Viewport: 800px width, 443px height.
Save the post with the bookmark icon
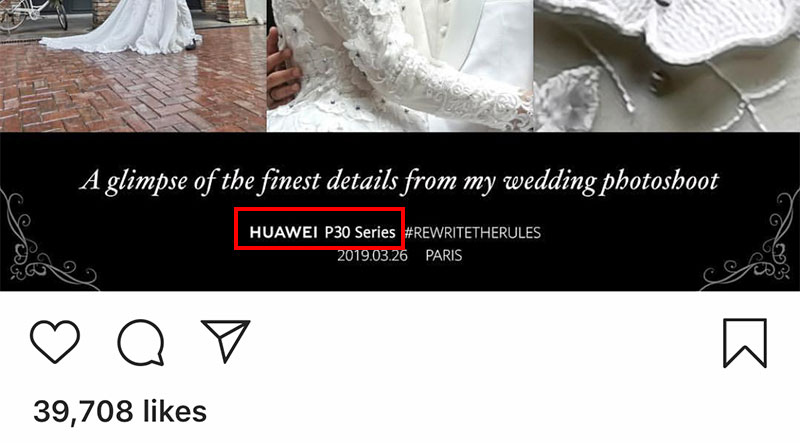click(745, 343)
